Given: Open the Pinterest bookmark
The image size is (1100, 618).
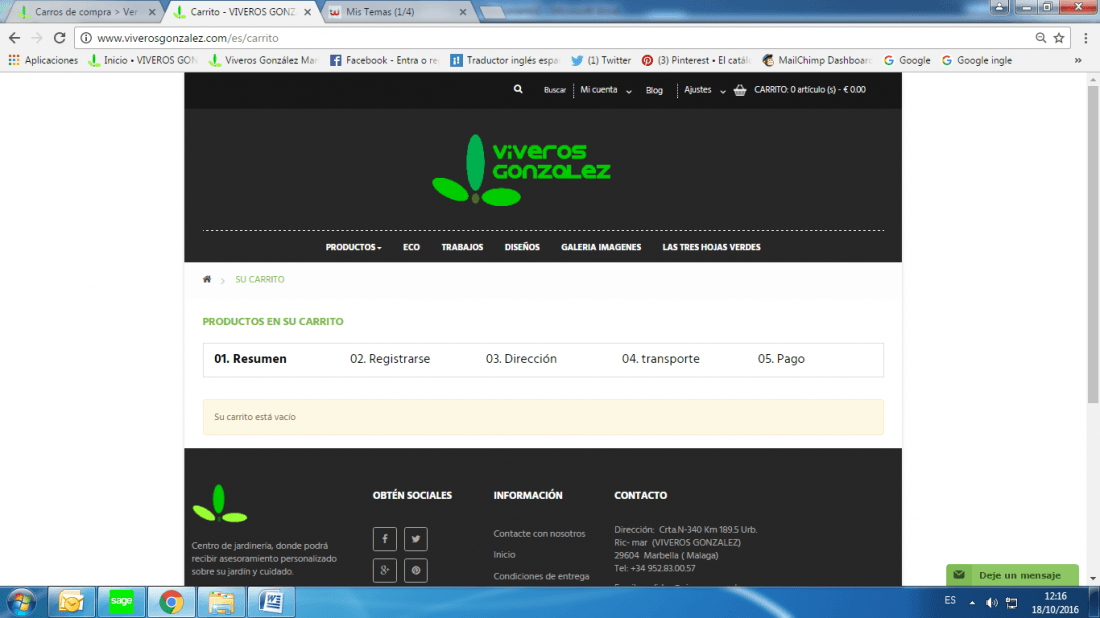Looking at the screenshot, I should [x=696, y=60].
